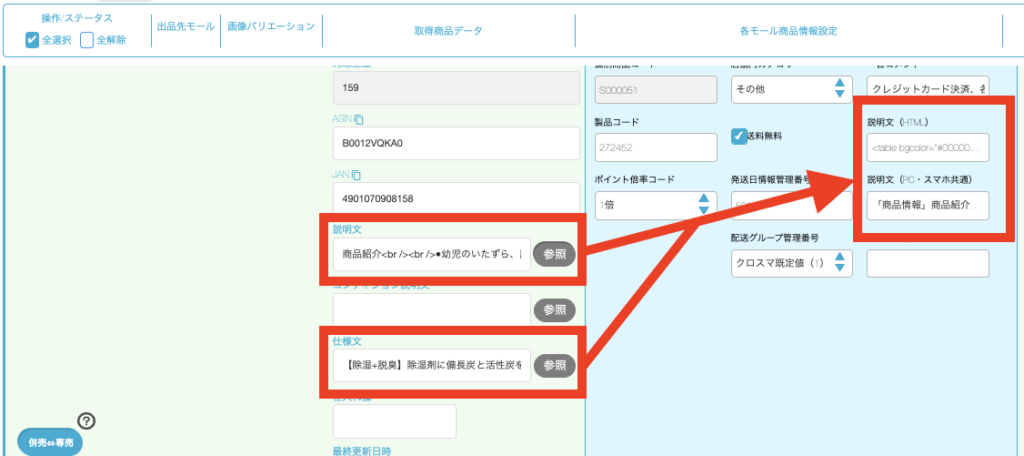Focus the 説明文 field starting 商品紹介
The height and width of the screenshot is (456, 1024).
[x=432, y=255]
